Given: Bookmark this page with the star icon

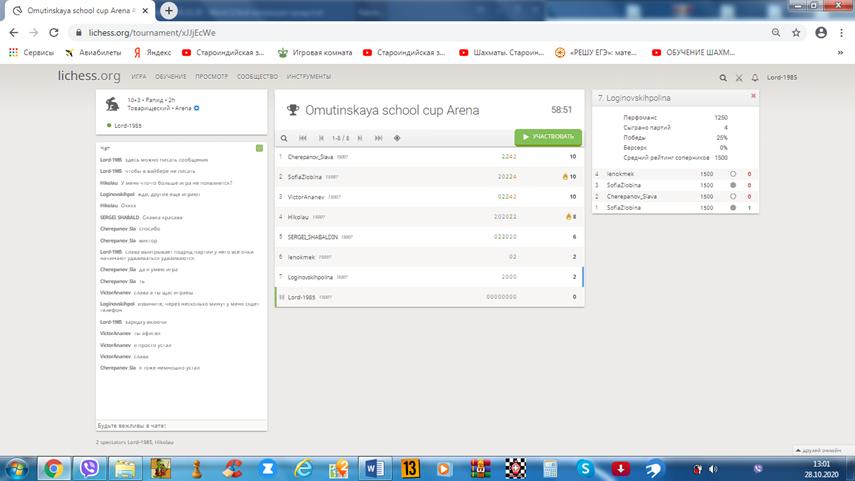Looking at the screenshot, I should 799,32.
